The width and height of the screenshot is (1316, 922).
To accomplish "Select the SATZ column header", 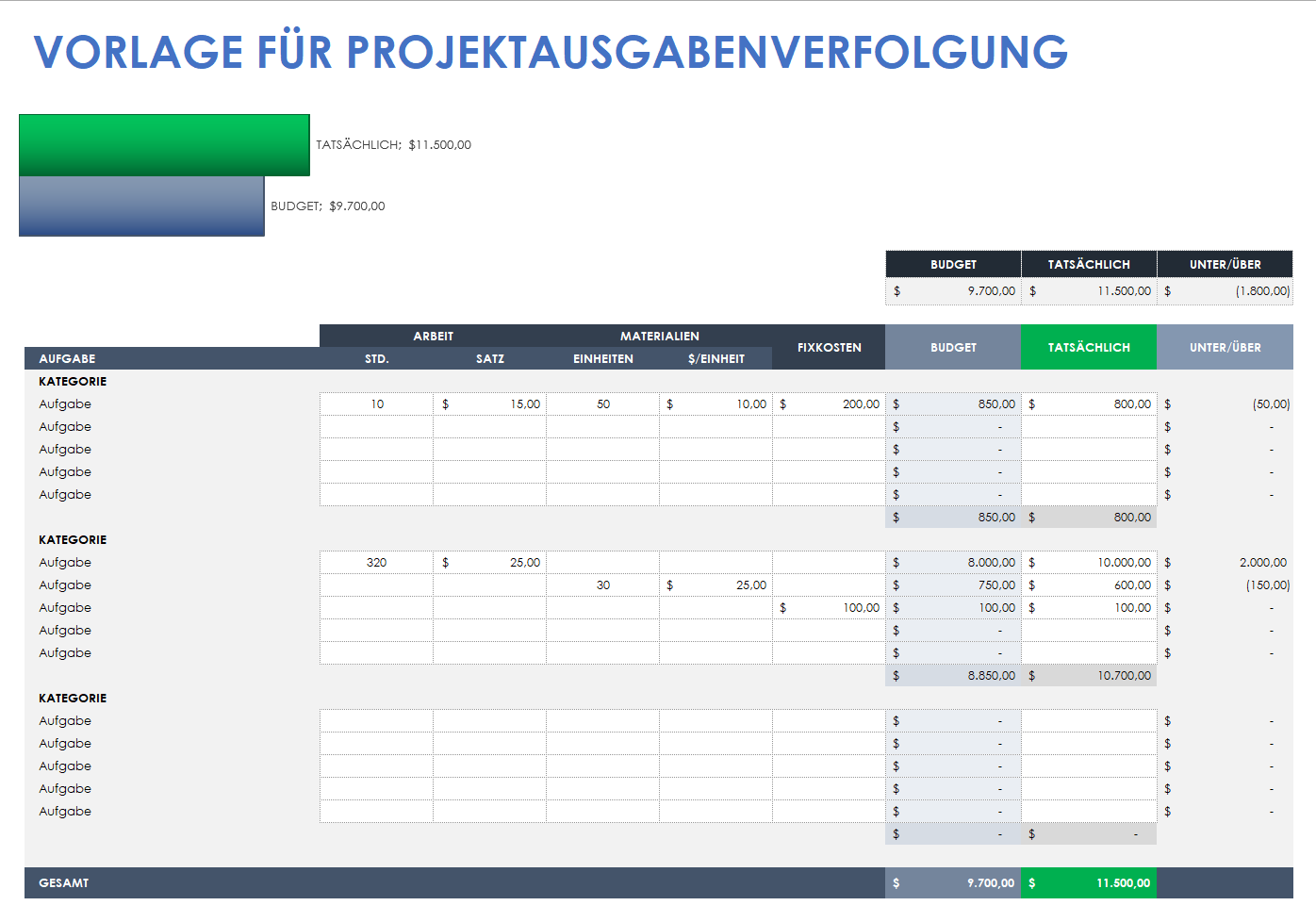I will (x=489, y=358).
